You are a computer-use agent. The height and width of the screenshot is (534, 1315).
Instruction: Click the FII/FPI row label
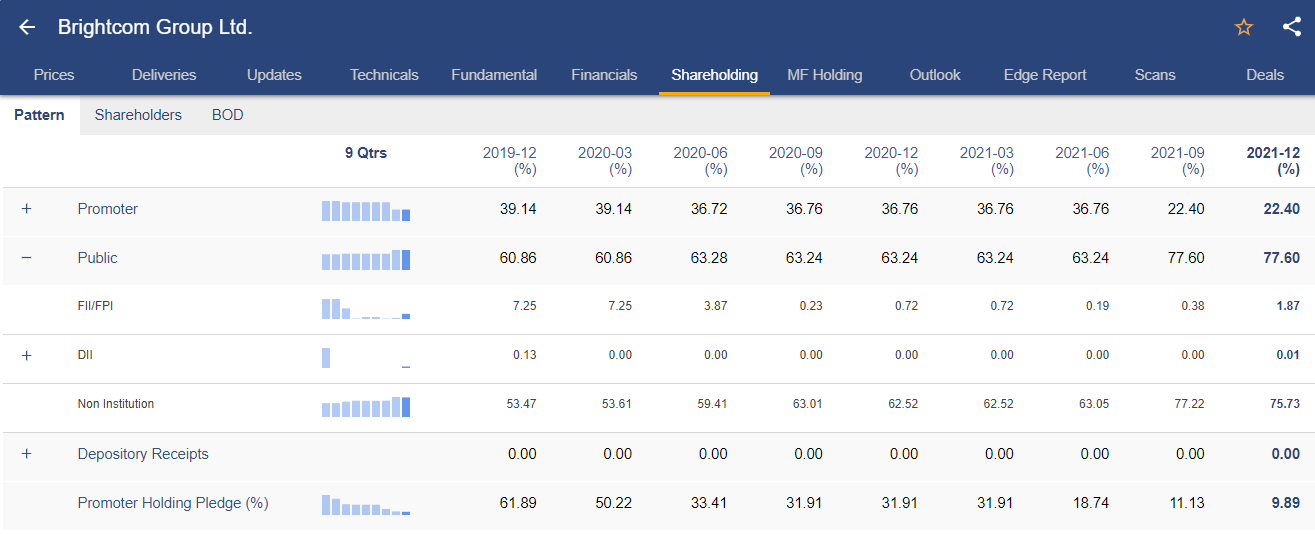pos(95,306)
